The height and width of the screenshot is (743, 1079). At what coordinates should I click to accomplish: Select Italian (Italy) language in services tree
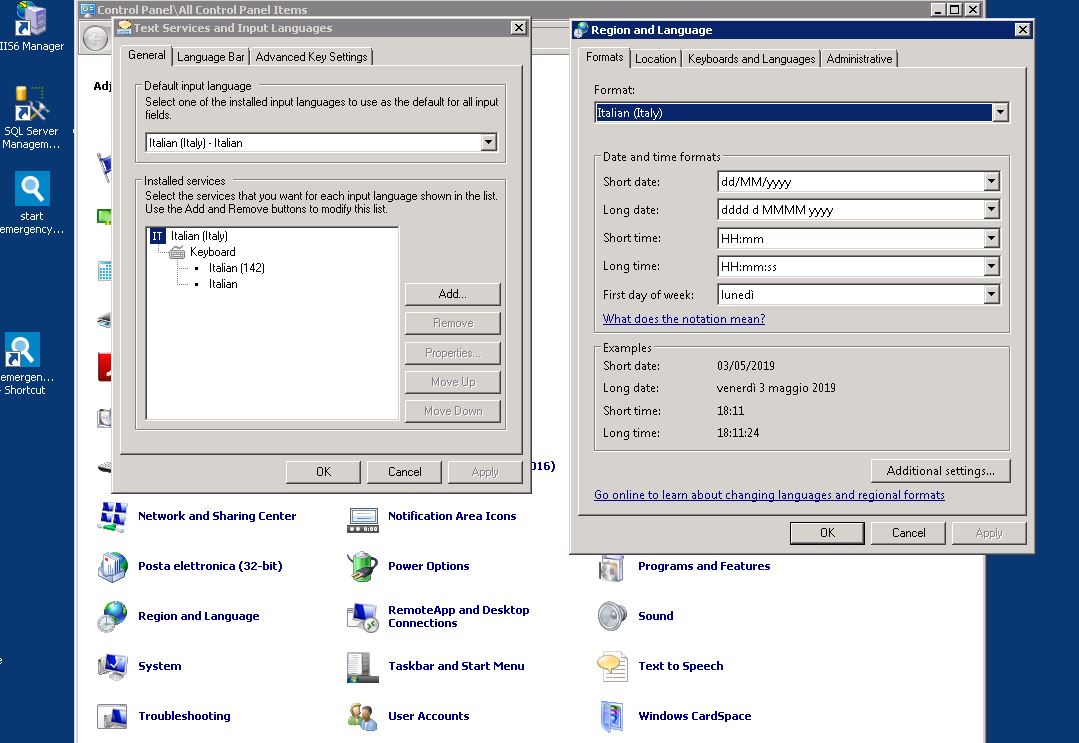coord(199,236)
